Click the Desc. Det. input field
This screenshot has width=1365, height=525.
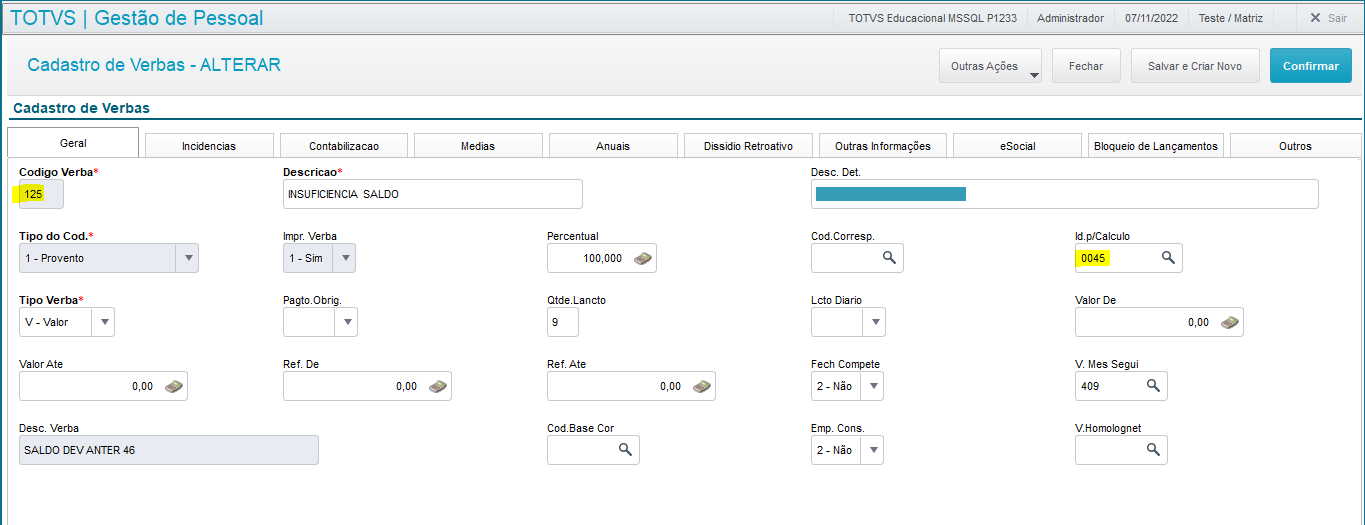click(1064, 194)
